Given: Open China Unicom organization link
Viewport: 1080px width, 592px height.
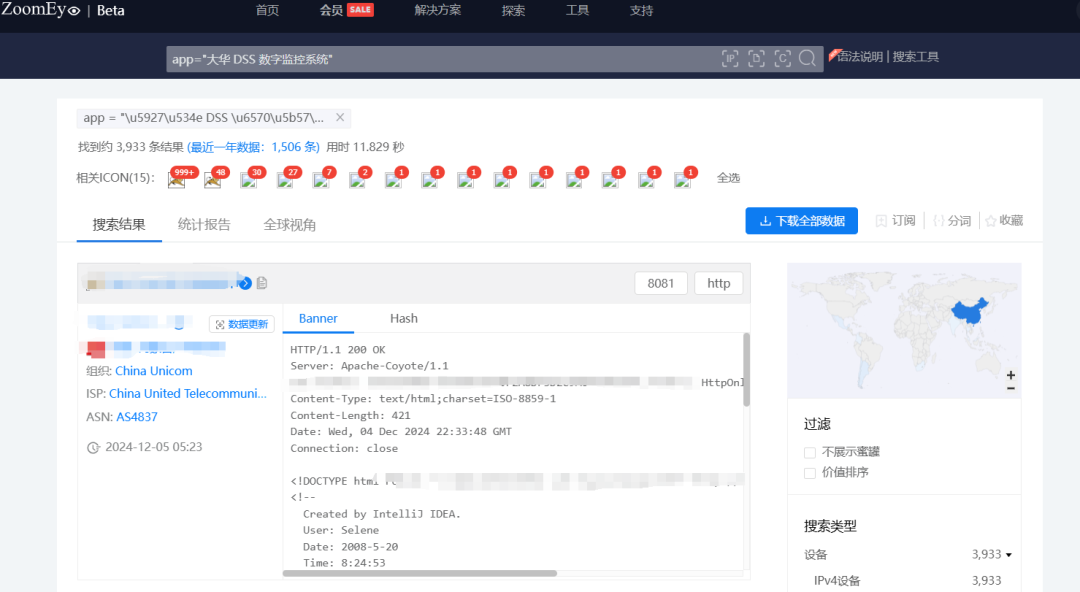Looking at the screenshot, I should point(154,371).
